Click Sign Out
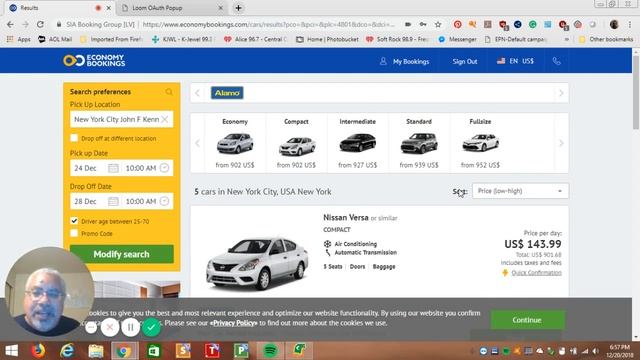The image size is (640, 360). click(464, 61)
